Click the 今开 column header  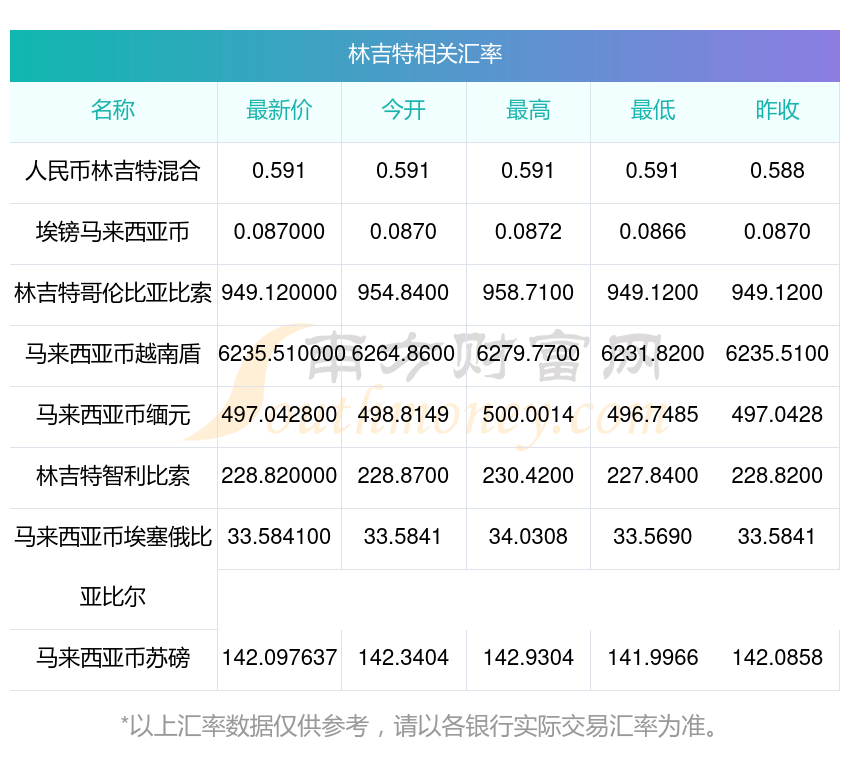point(403,110)
